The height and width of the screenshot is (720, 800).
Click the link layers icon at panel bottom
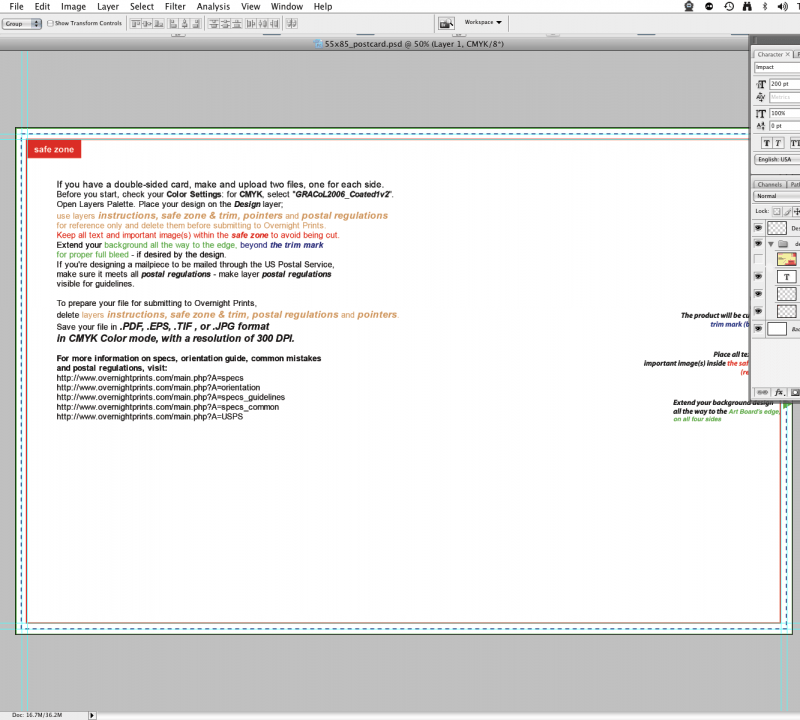(x=761, y=392)
